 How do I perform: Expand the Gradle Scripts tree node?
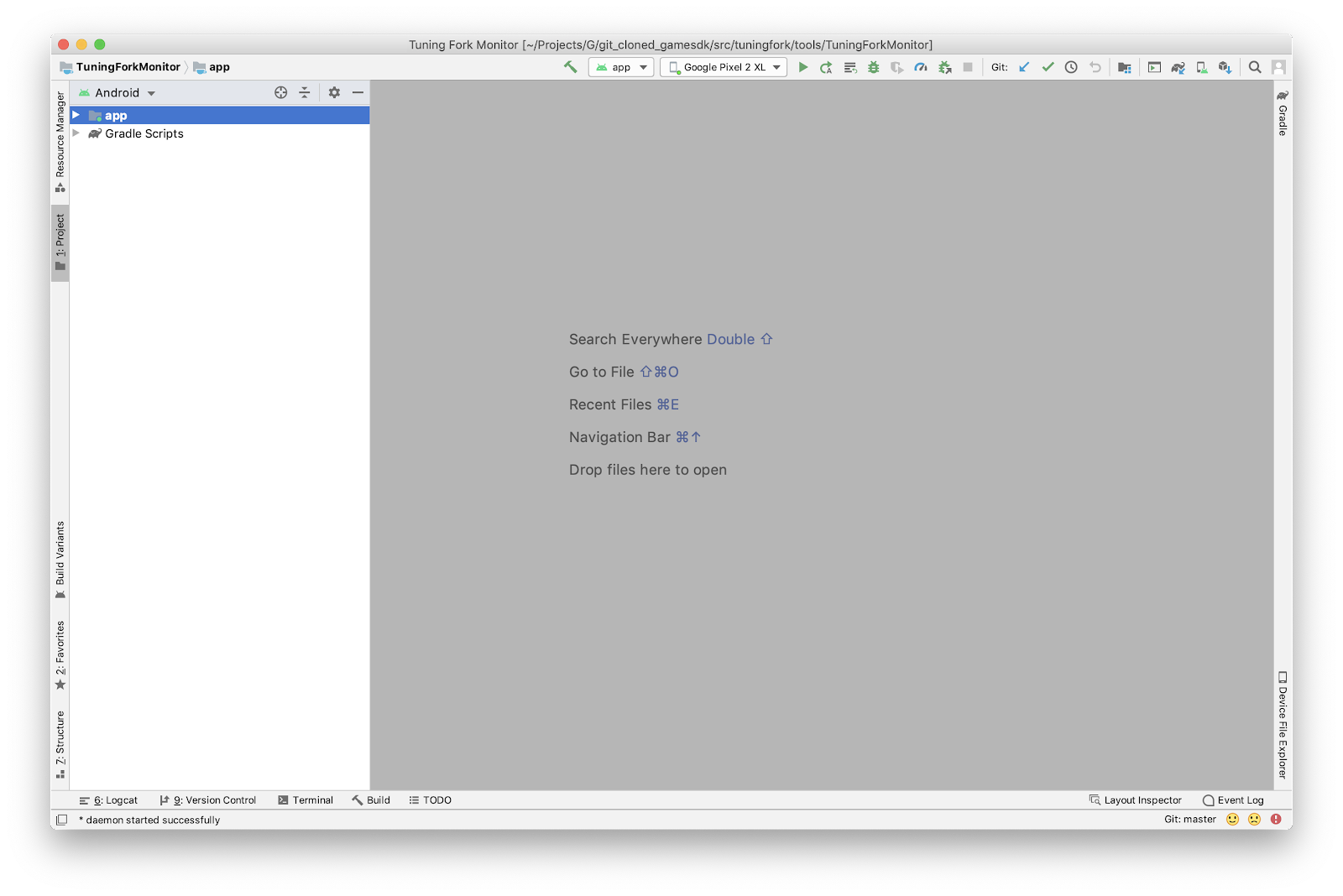click(x=76, y=133)
